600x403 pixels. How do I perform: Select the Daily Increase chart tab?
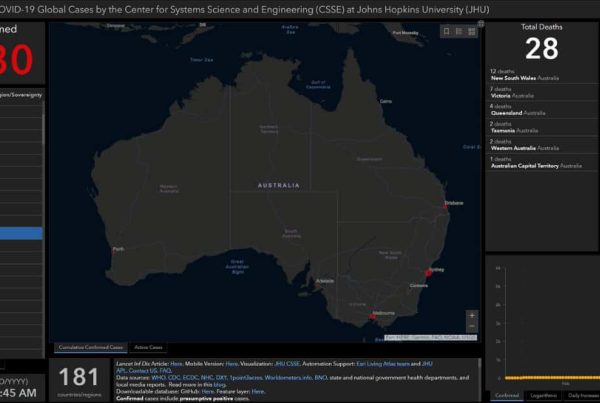[x=583, y=395]
